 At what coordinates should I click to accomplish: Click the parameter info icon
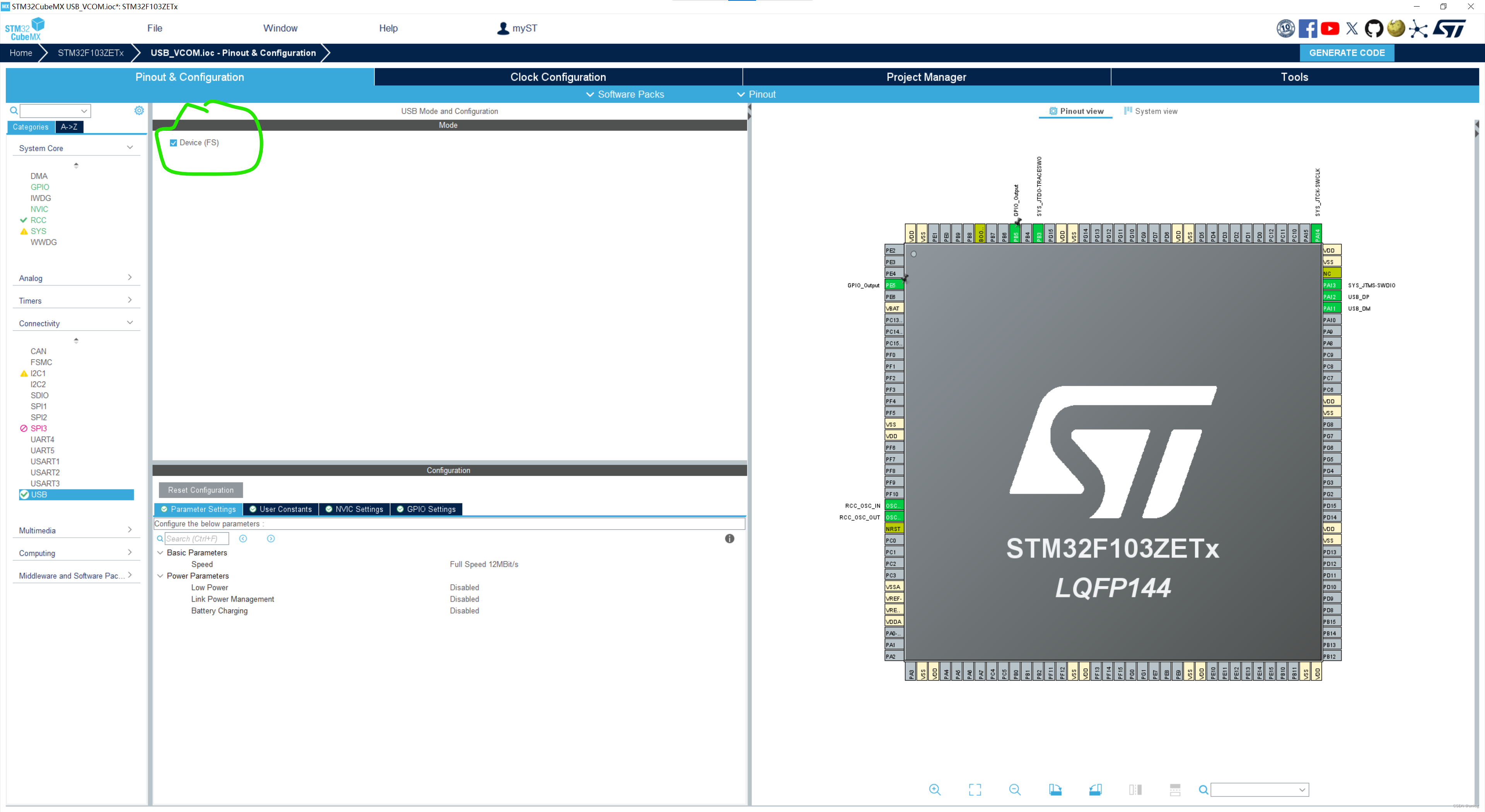(729, 538)
